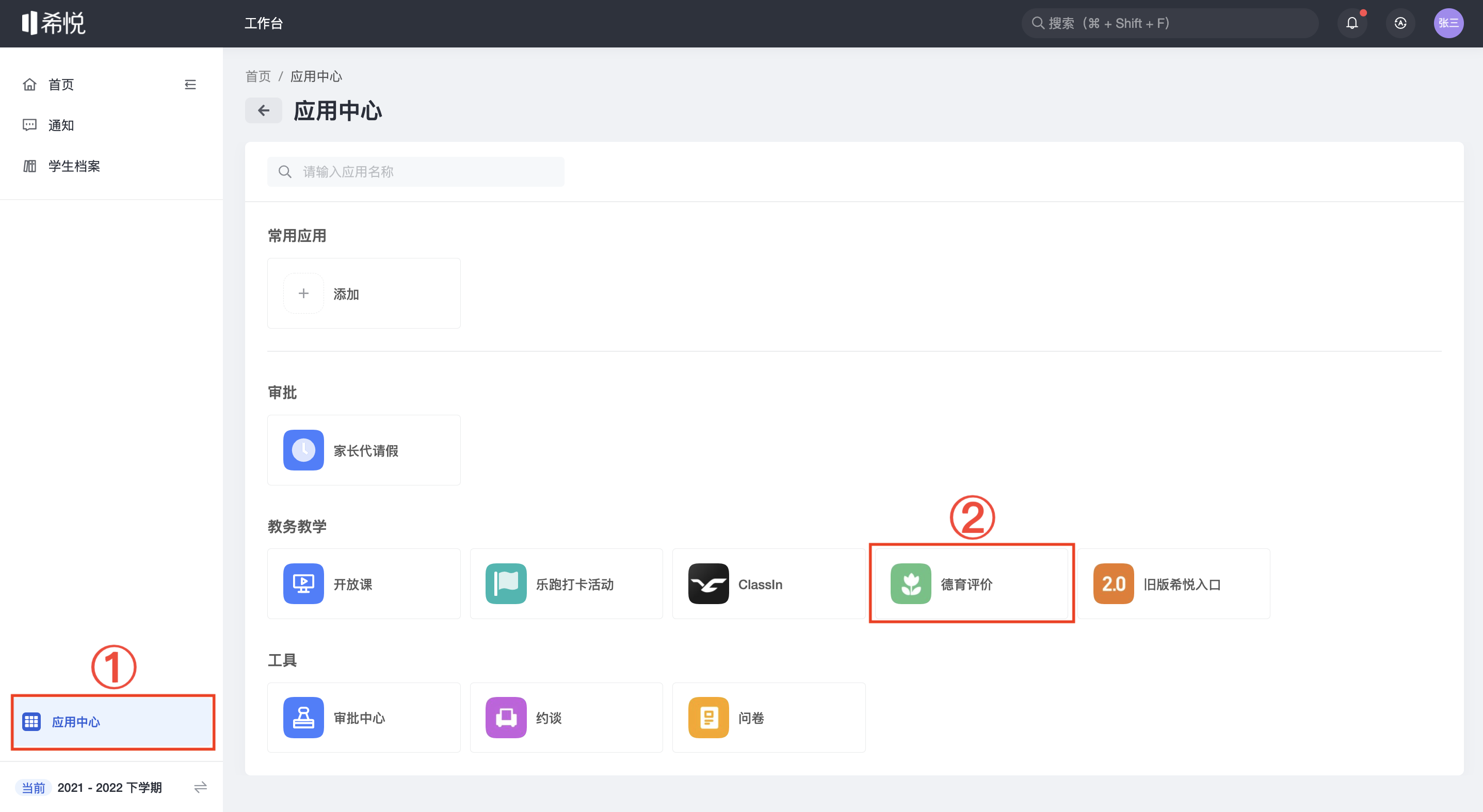The width and height of the screenshot is (1483, 812).
Task: Go to 首页 in sidebar
Action: coord(61,85)
